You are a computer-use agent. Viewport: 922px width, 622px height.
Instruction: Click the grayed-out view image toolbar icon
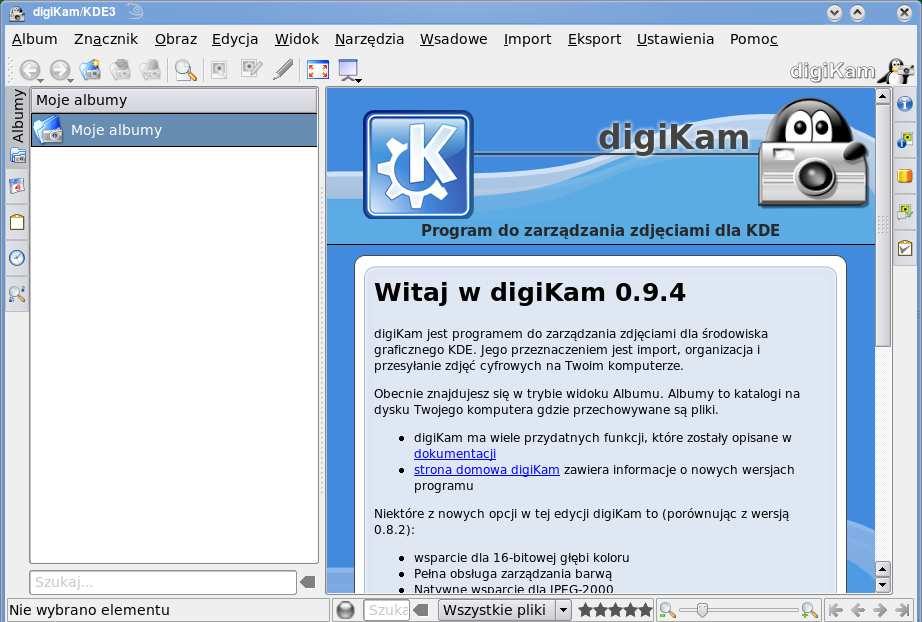(219, 70)
